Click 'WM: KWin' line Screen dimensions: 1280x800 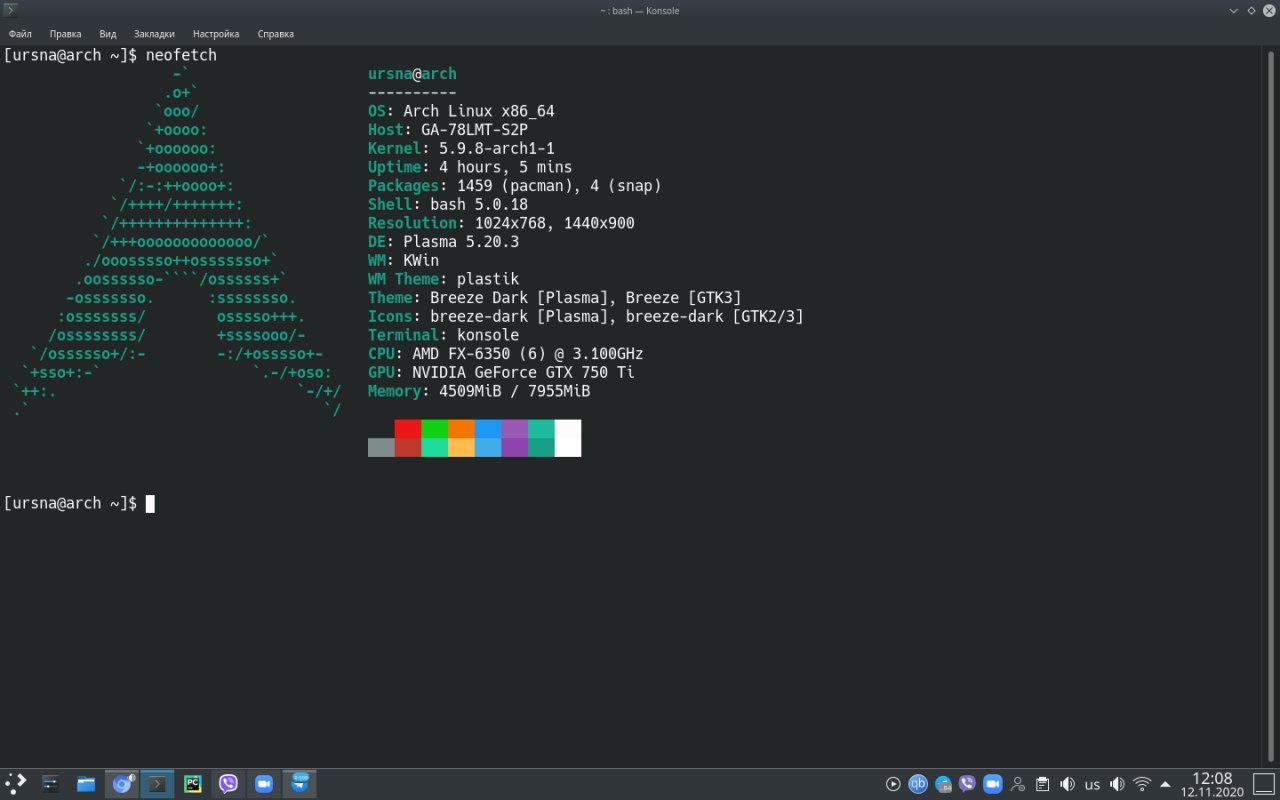pyautogui.click(x=403, y=260)
